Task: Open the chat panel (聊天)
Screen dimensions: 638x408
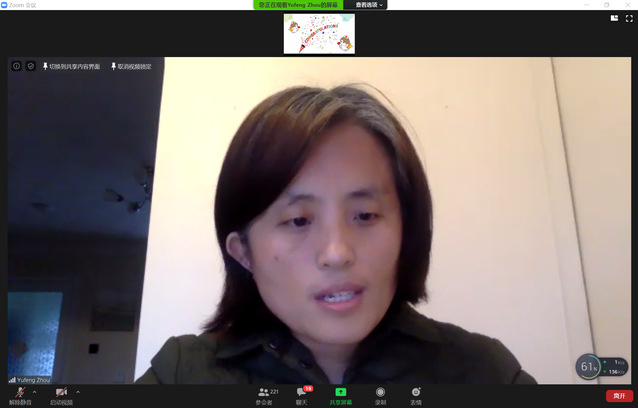Action: coord(302,393)
